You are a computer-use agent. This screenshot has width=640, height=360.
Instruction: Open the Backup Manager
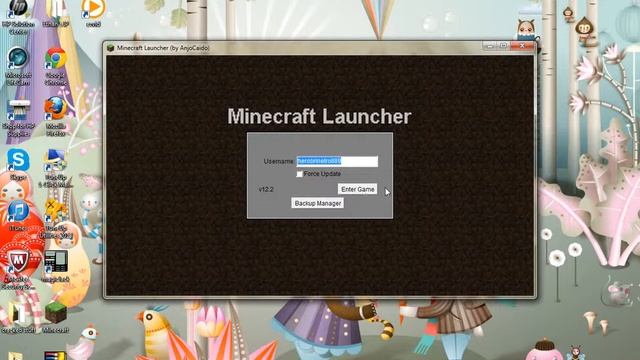coord(318,203)
